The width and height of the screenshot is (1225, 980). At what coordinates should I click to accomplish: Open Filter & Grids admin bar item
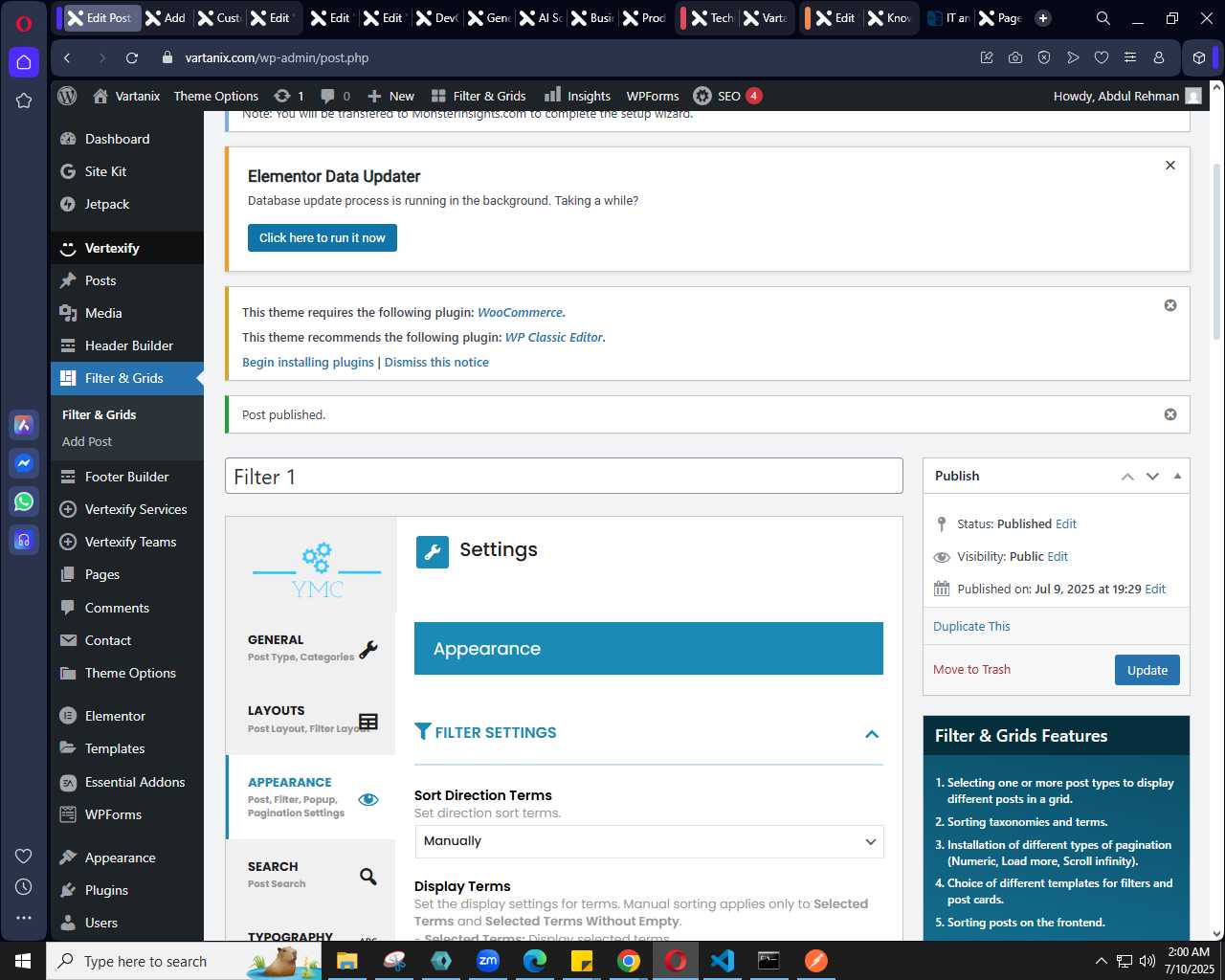pos(479,96)
